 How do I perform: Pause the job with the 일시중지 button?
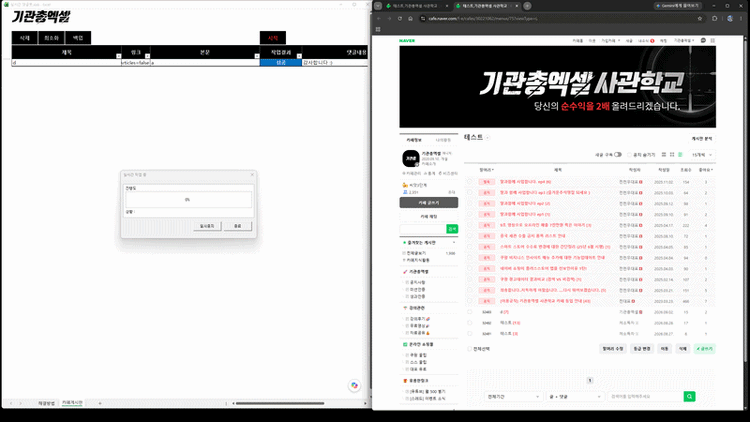coord(207,226)
